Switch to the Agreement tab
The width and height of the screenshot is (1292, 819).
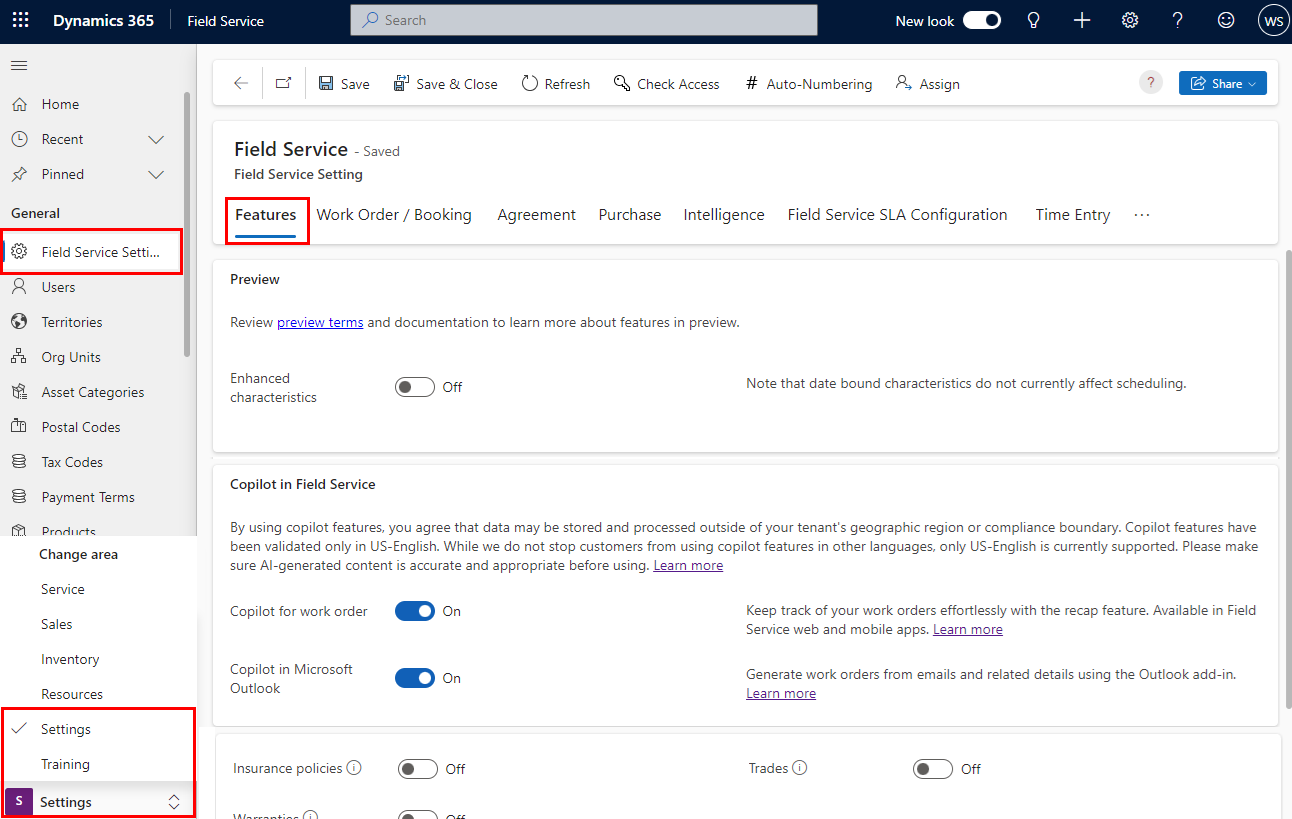[x=536, y=214]
